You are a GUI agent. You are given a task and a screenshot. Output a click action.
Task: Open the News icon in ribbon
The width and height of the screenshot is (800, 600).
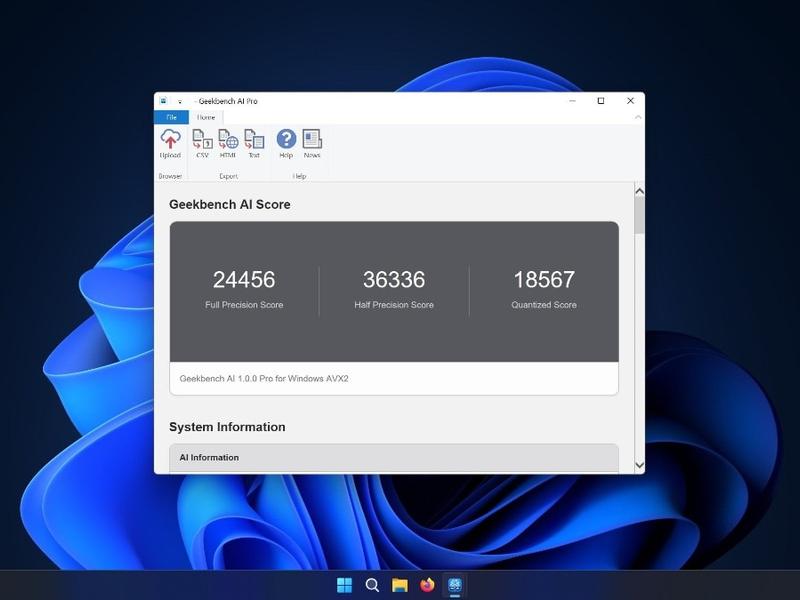(312, 144)
